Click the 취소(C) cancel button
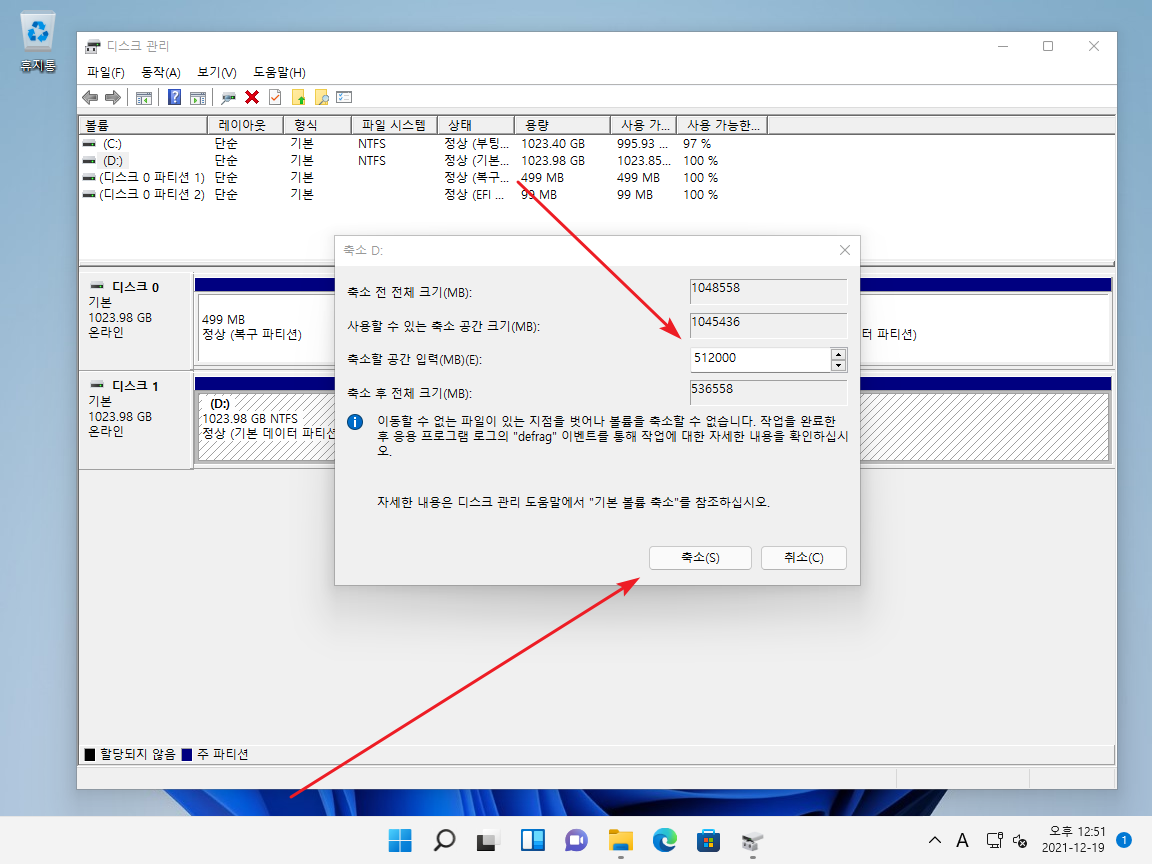This screenshot has width=1152, height=864. point(804,558)
